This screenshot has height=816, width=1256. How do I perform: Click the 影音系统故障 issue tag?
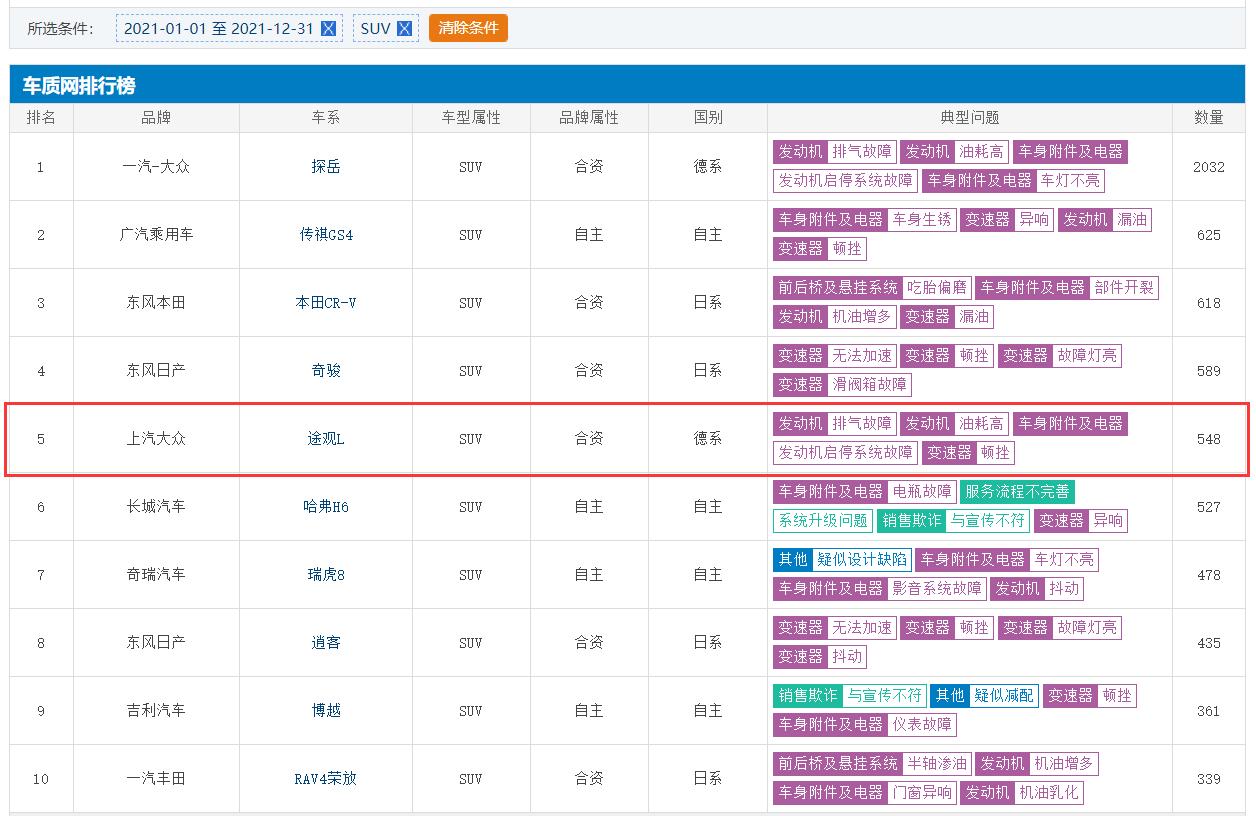(x=937, y=589)
